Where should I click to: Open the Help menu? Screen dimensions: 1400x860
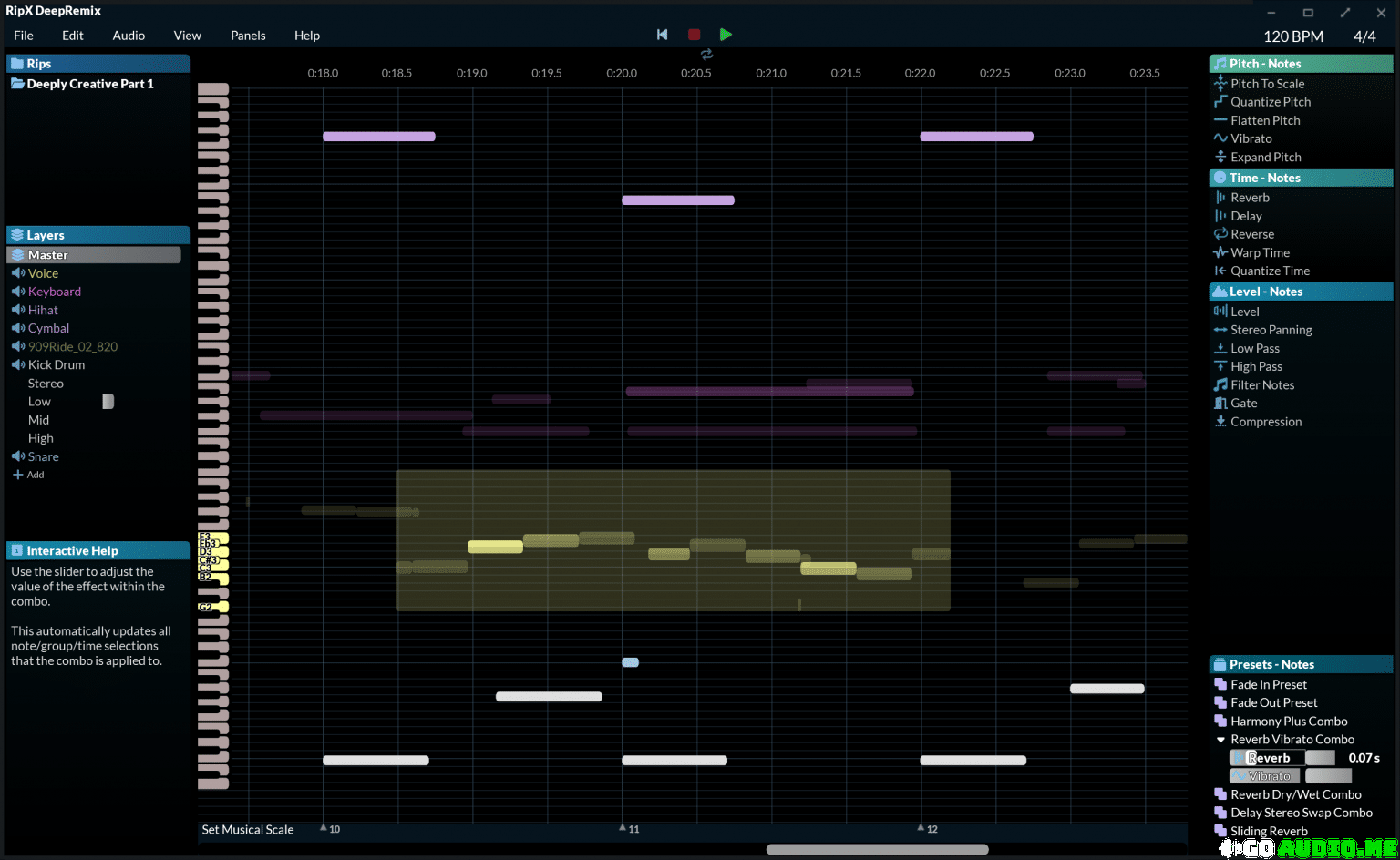[x=307, y=36]
